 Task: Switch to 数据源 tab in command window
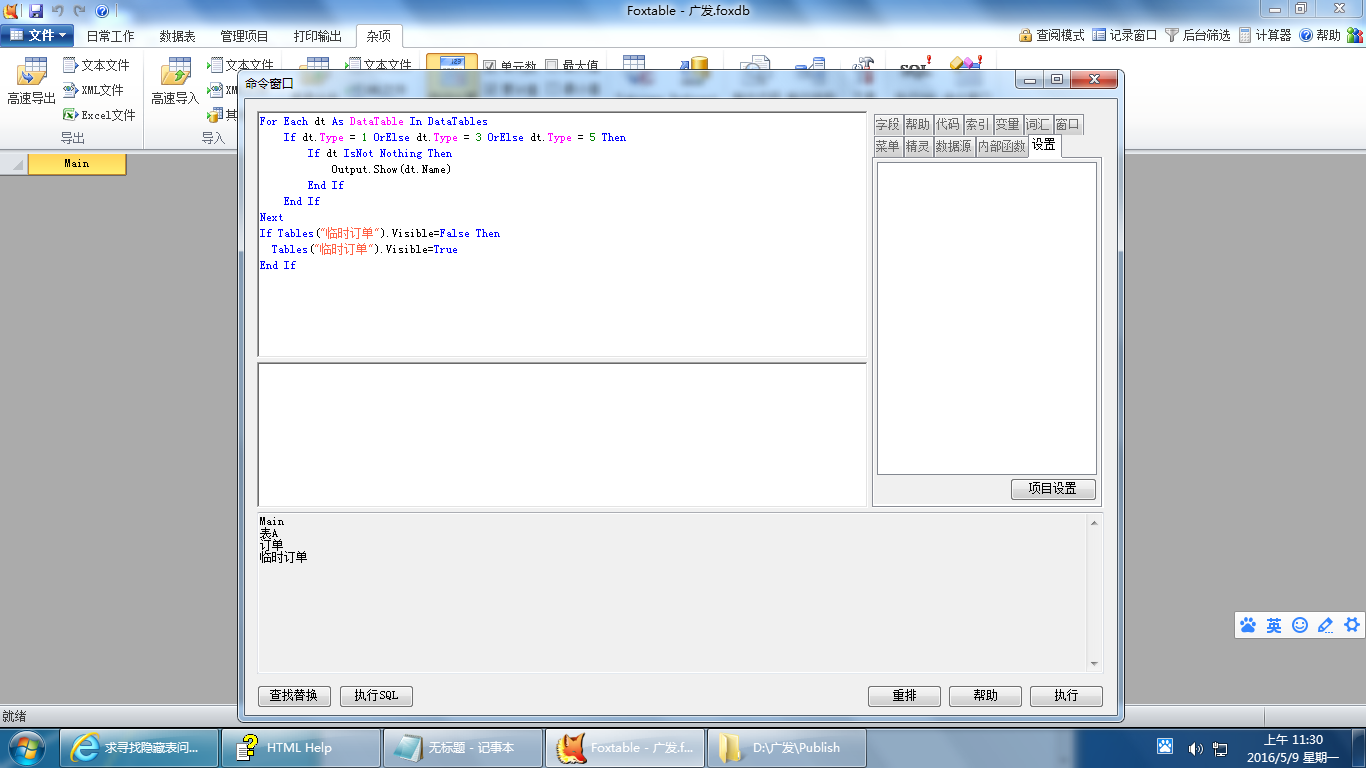click(954, 147)
